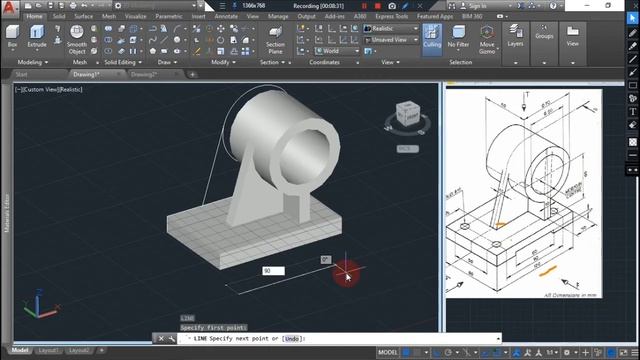Viewport: 640px width, 360px height.
Task: Click the solid Union icon
Action: coord(108,29)
